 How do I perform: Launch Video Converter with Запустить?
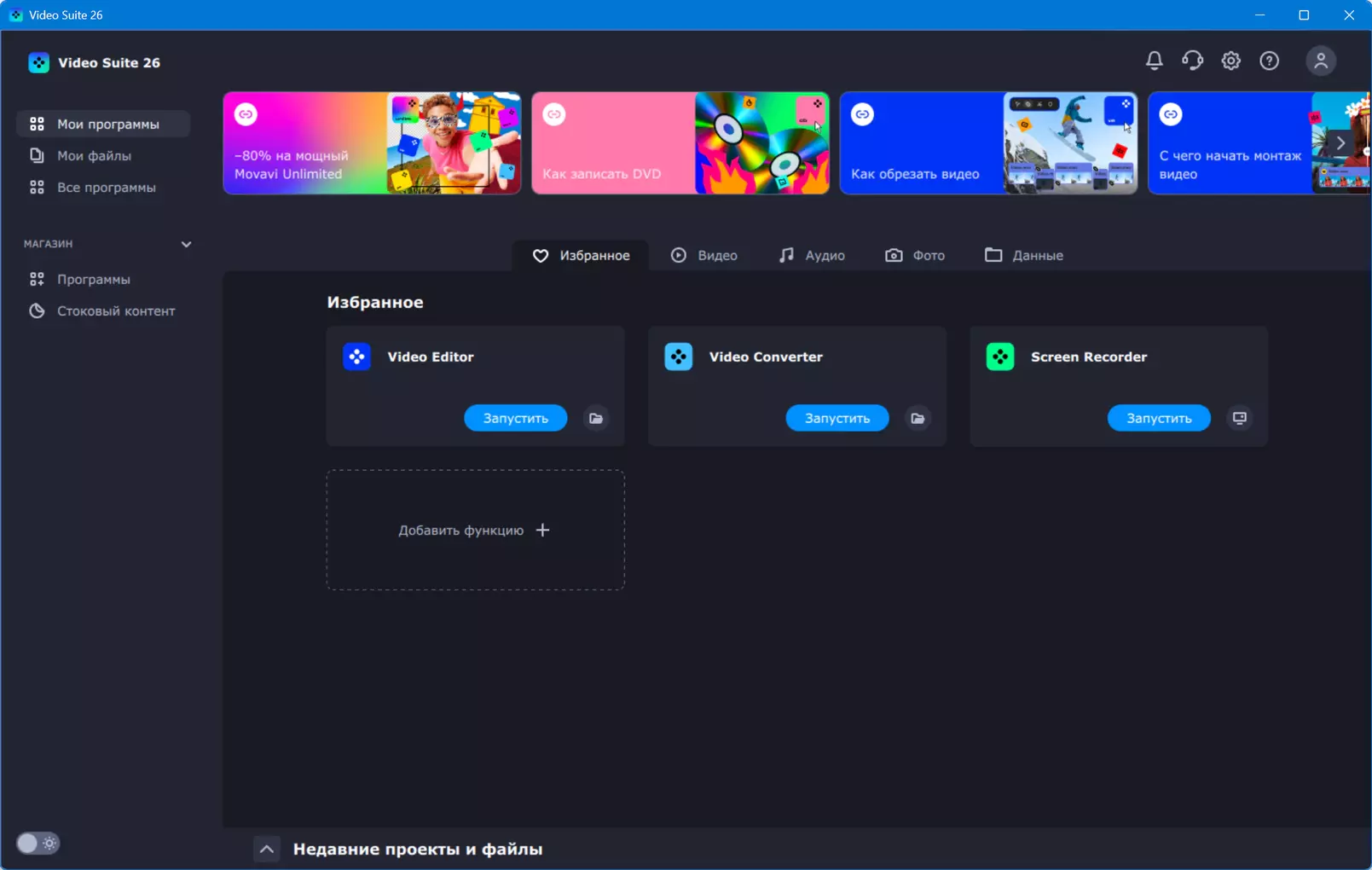(x=837, y=418)
